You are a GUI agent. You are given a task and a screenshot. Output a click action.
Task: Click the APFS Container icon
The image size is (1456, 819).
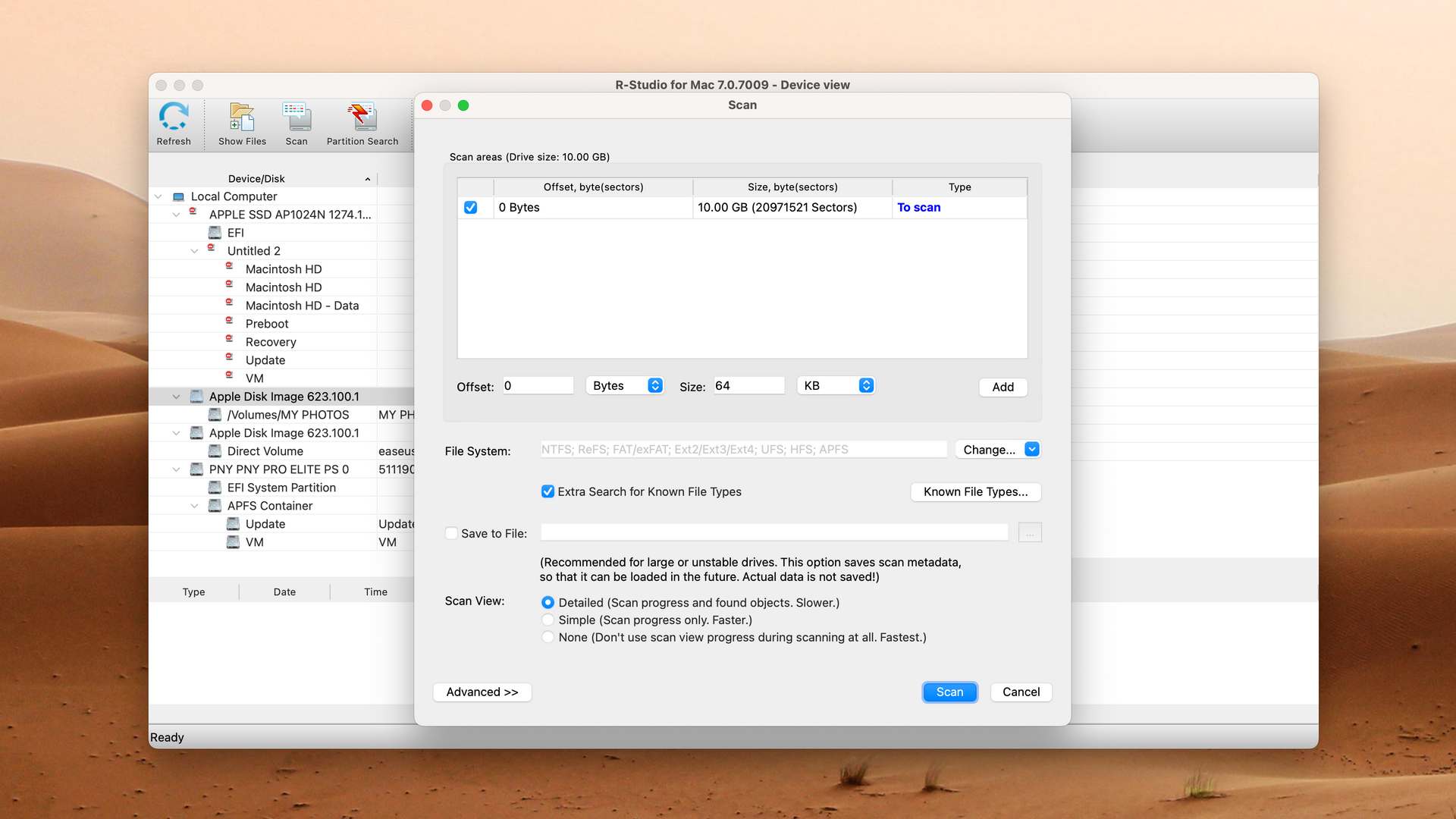tap(215, 506)
